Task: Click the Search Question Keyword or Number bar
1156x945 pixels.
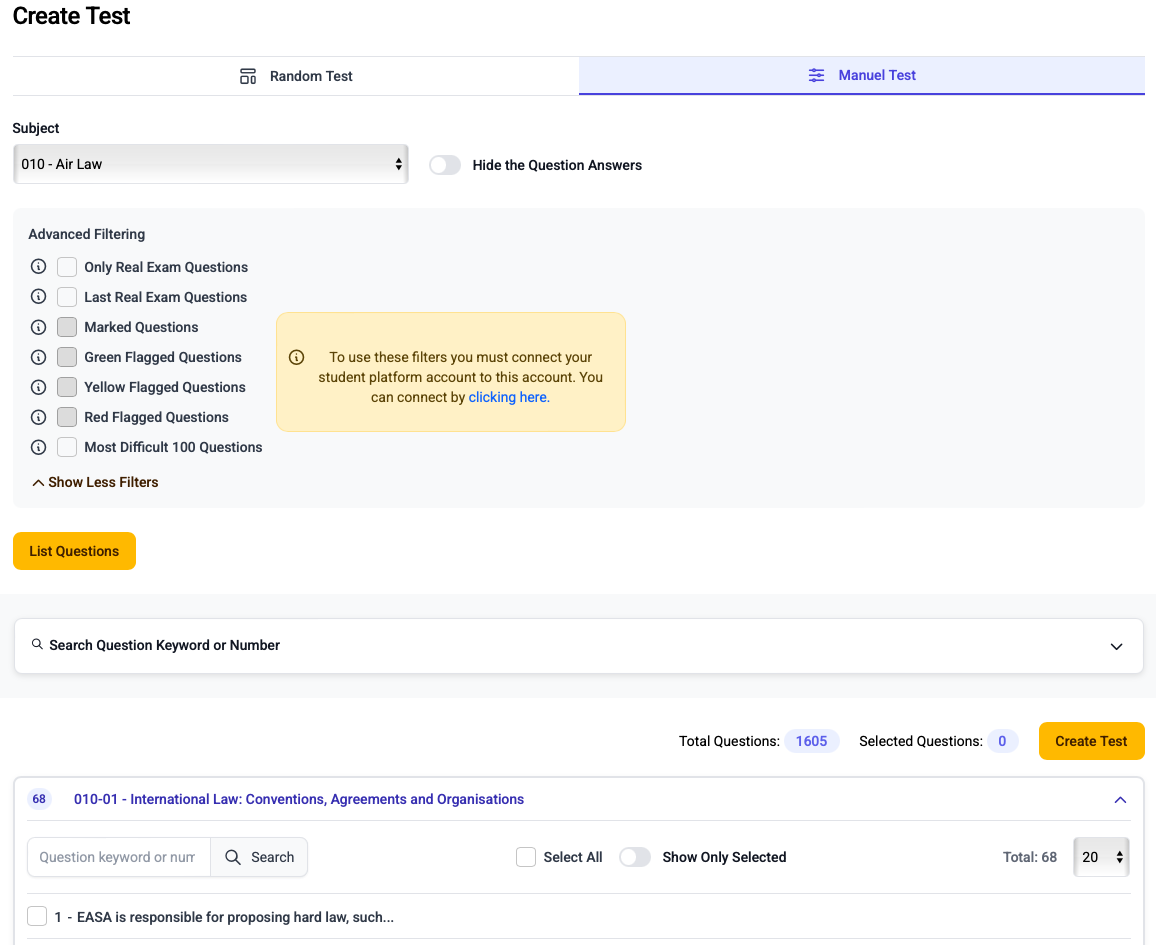Action: click(x=578, y=646)
